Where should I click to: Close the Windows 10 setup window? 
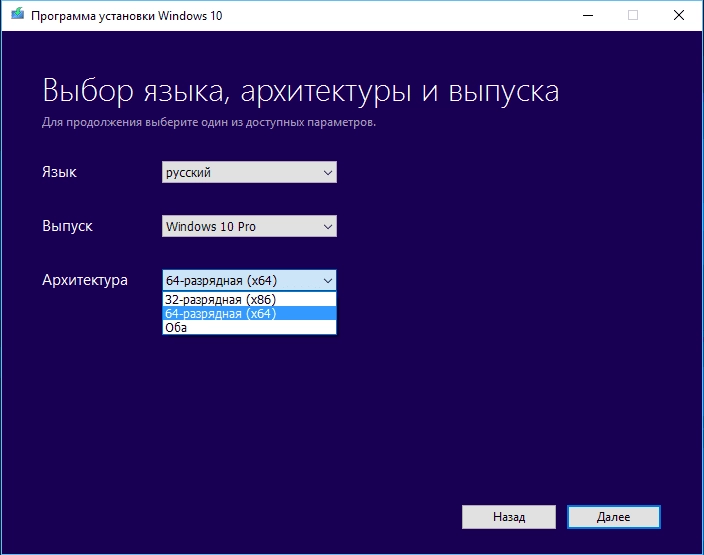click(x=679, y=16)
